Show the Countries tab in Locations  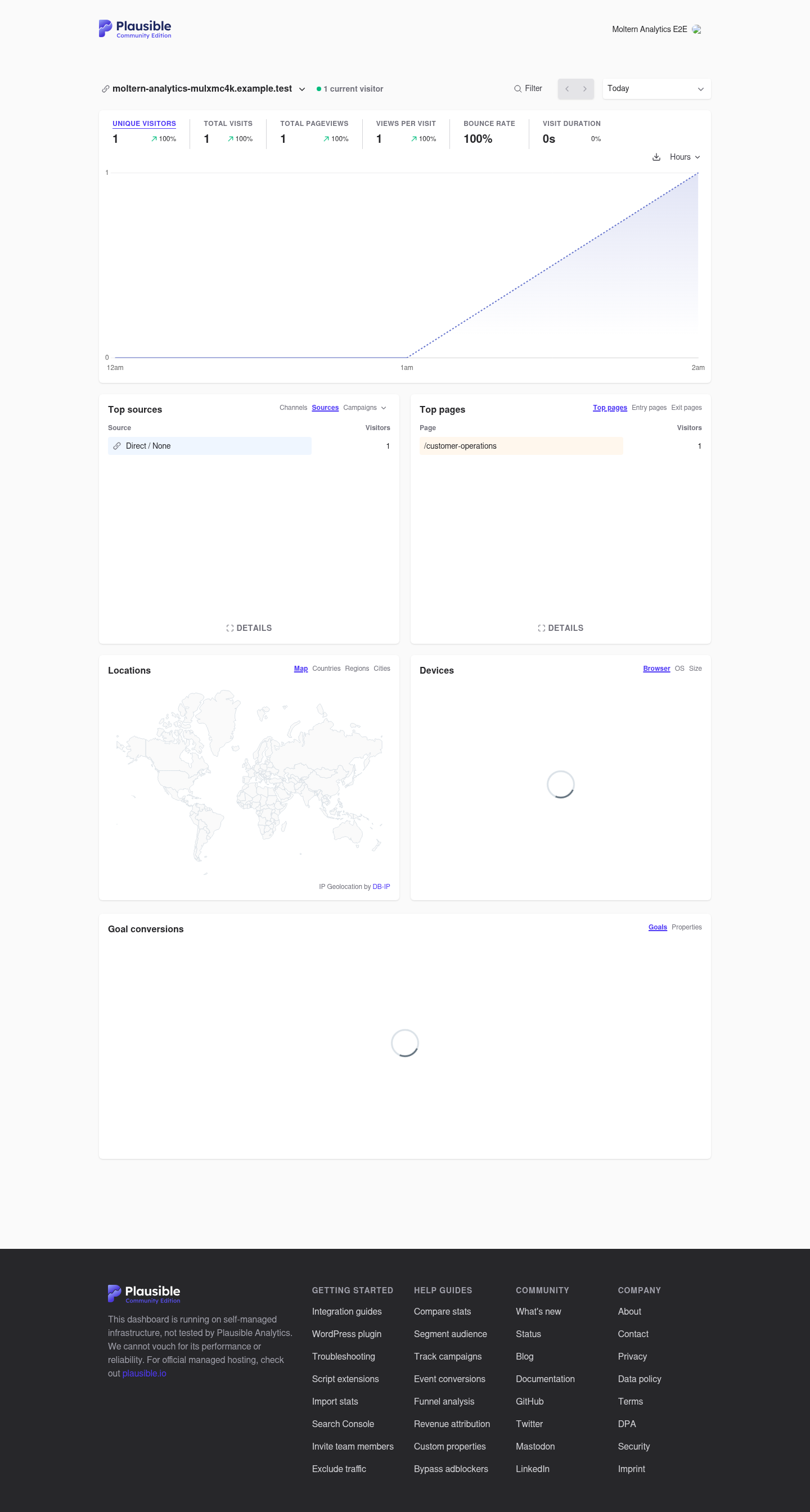pos(326,669)
